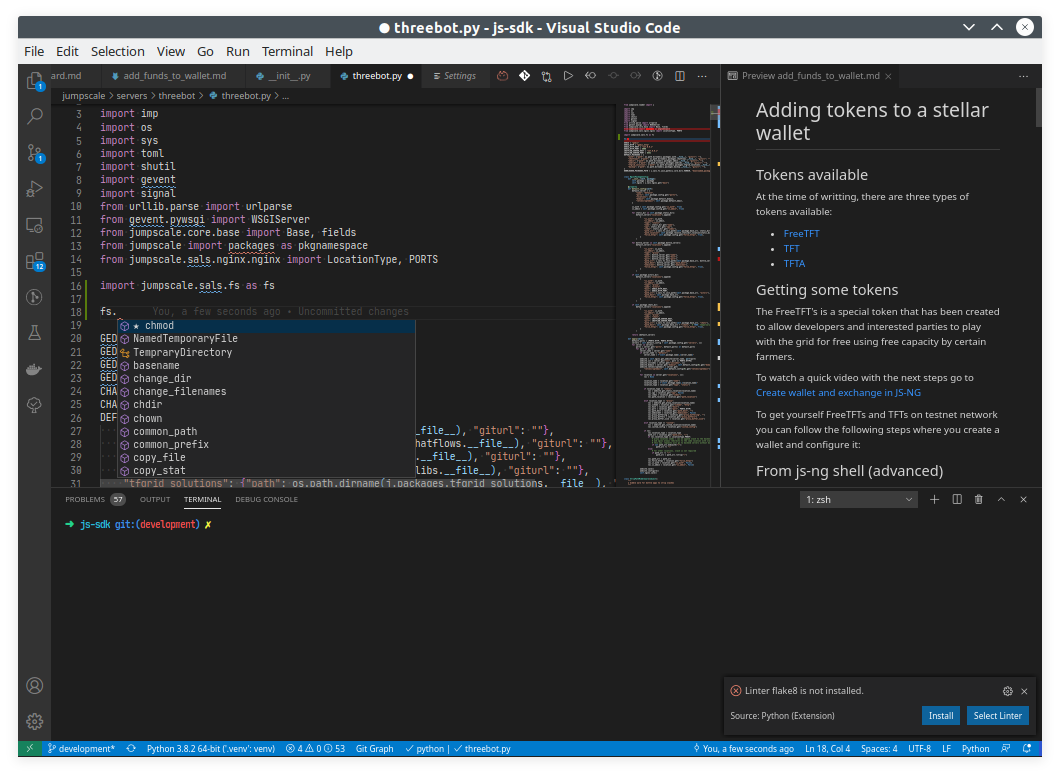Open the 'Create wallet and exchange in JS-NG' link
The image size is (1060, 777).
(x=838, y=393)
